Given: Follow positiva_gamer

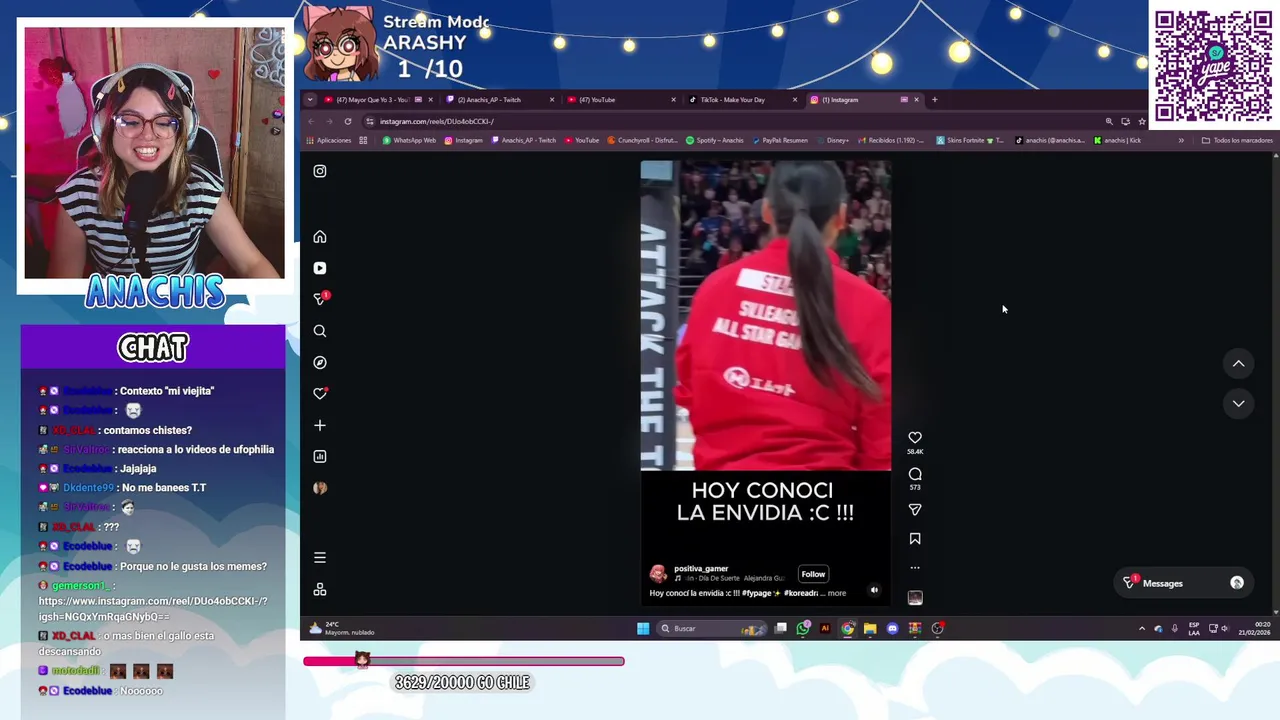Looking at the screenshot, I should pyautogui.click(x=813, y=574).
